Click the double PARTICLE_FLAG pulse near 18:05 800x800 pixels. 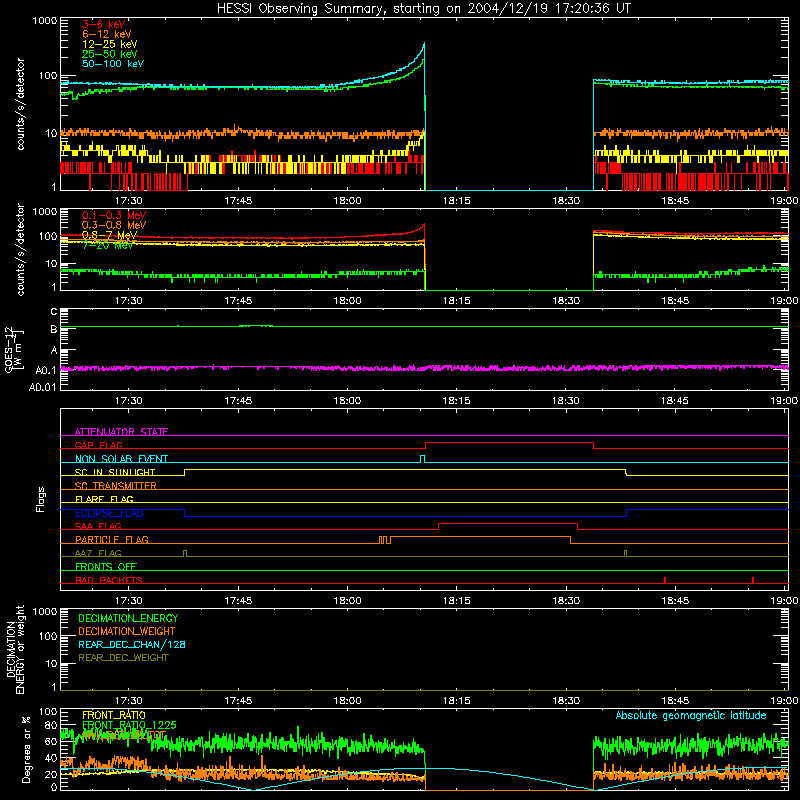click(385, 540)
